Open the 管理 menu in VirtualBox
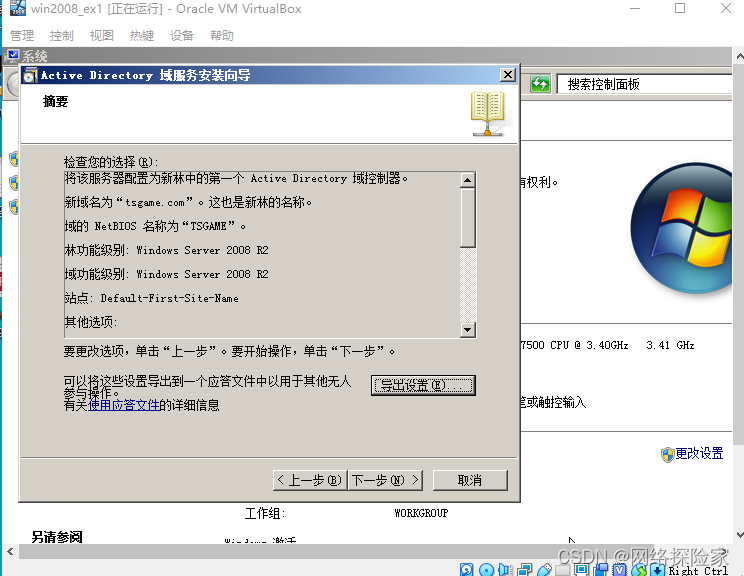Image resolution: width=744 pixels, height=576 pixels. [x=22, y=36]
